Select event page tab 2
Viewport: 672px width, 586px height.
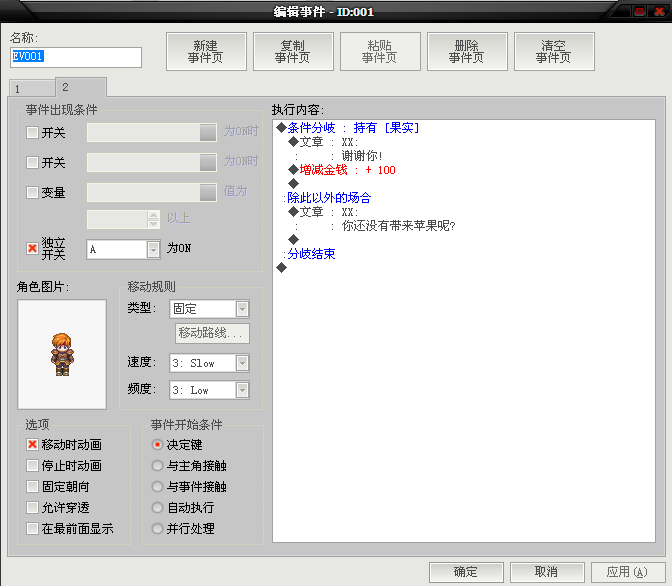click(x=81, y=87)
